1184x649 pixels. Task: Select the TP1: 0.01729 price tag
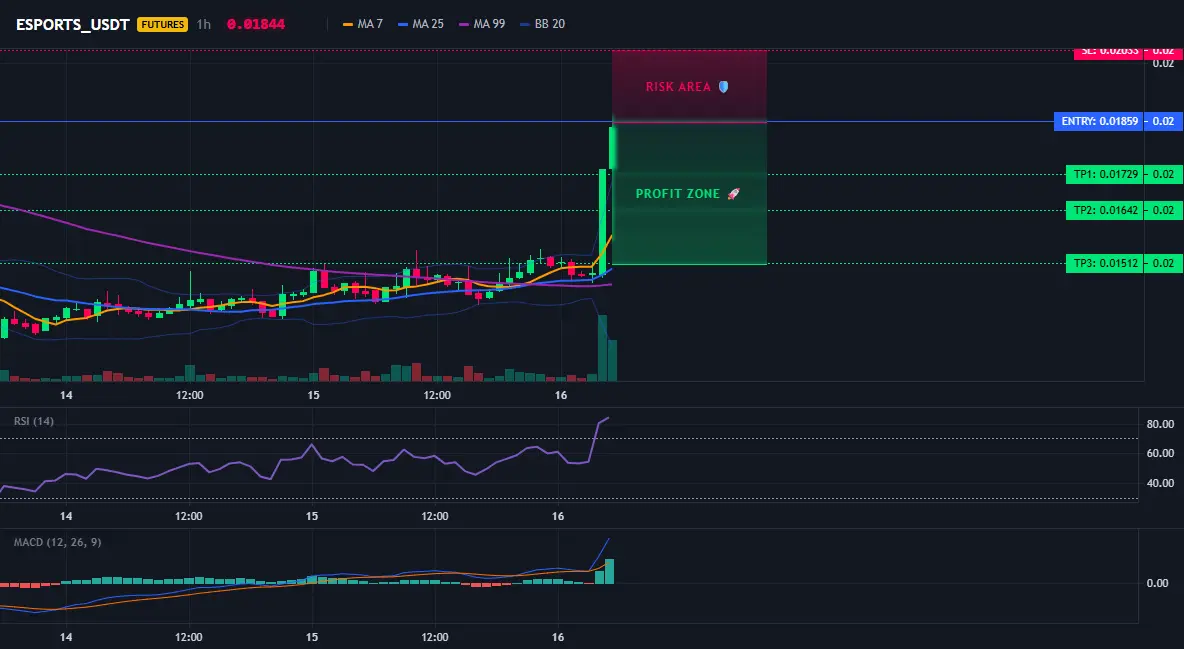(x=1104, y=175)
